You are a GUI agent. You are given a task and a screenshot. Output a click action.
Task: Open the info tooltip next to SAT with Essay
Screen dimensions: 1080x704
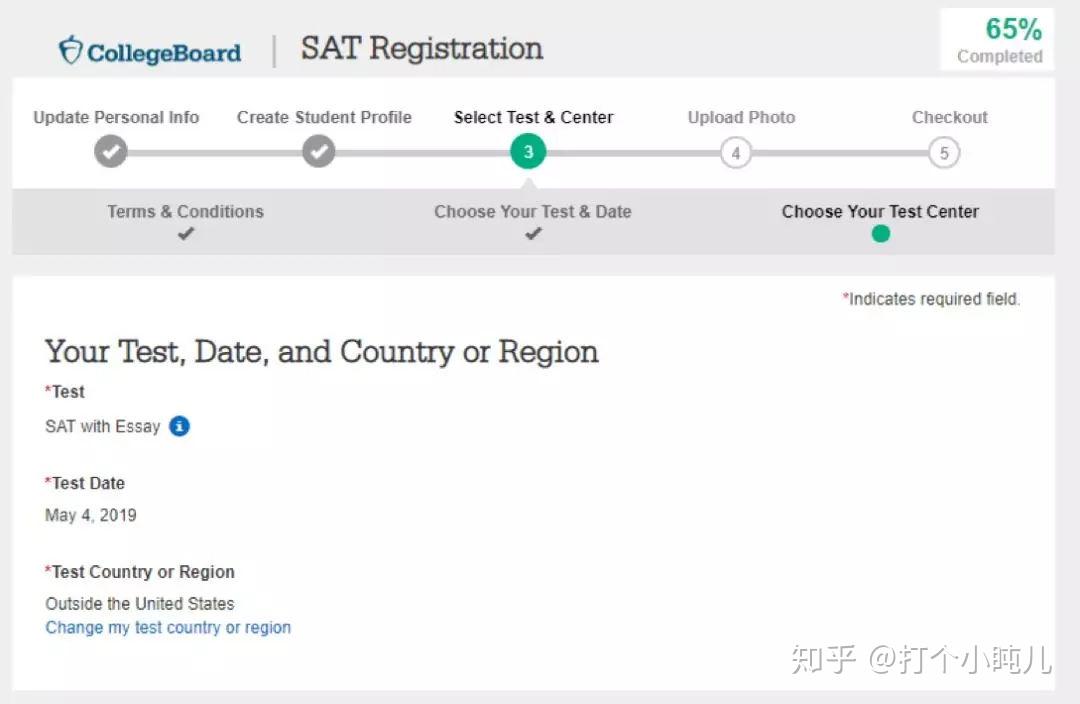[179, 426]
